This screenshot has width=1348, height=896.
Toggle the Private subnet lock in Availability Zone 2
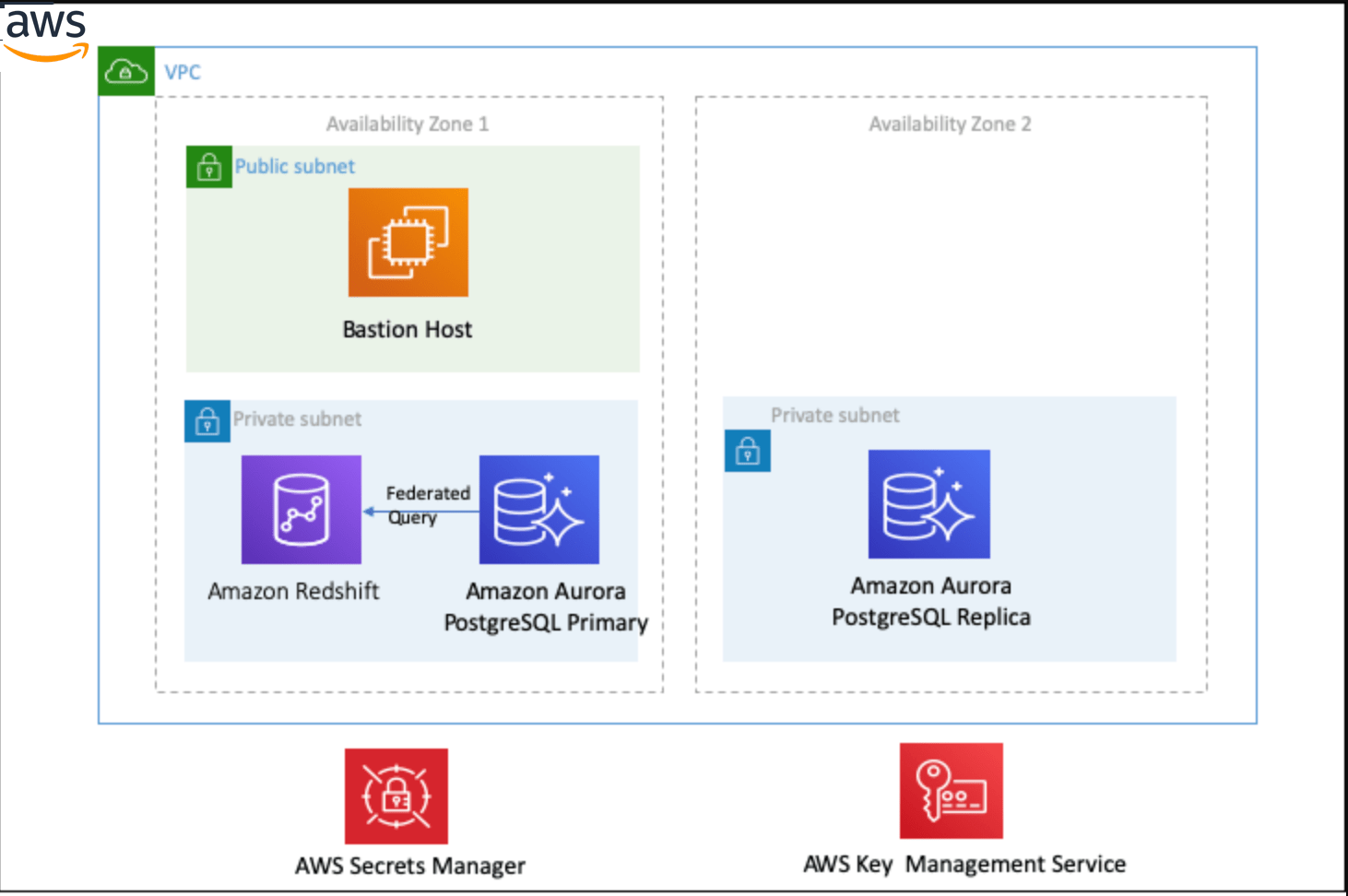[747, 452]
